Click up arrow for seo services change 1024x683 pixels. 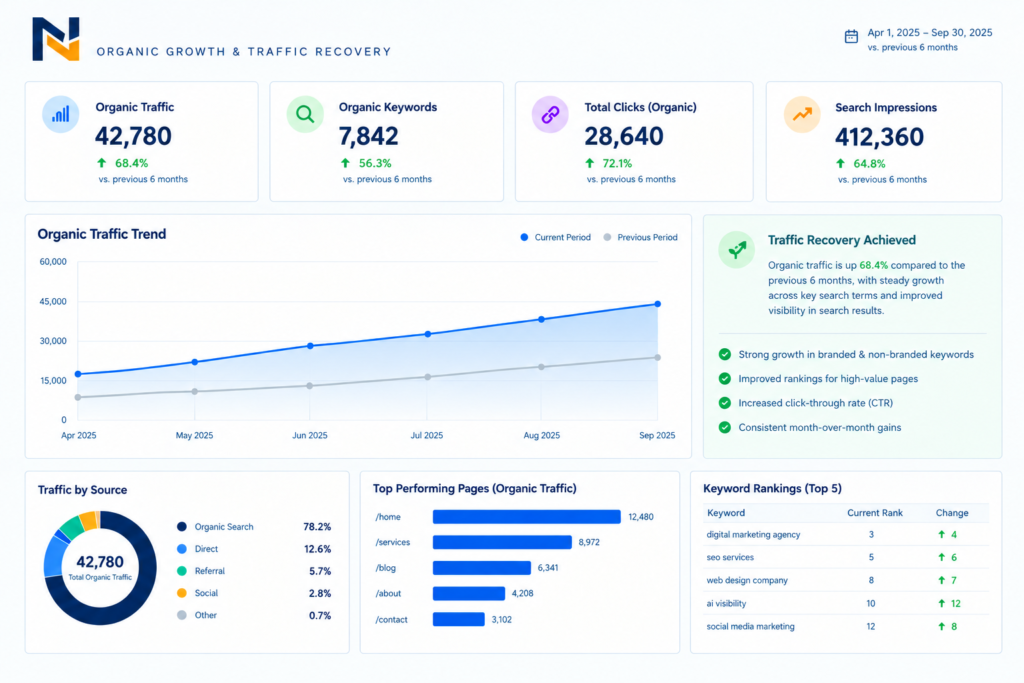click(941, 557)
